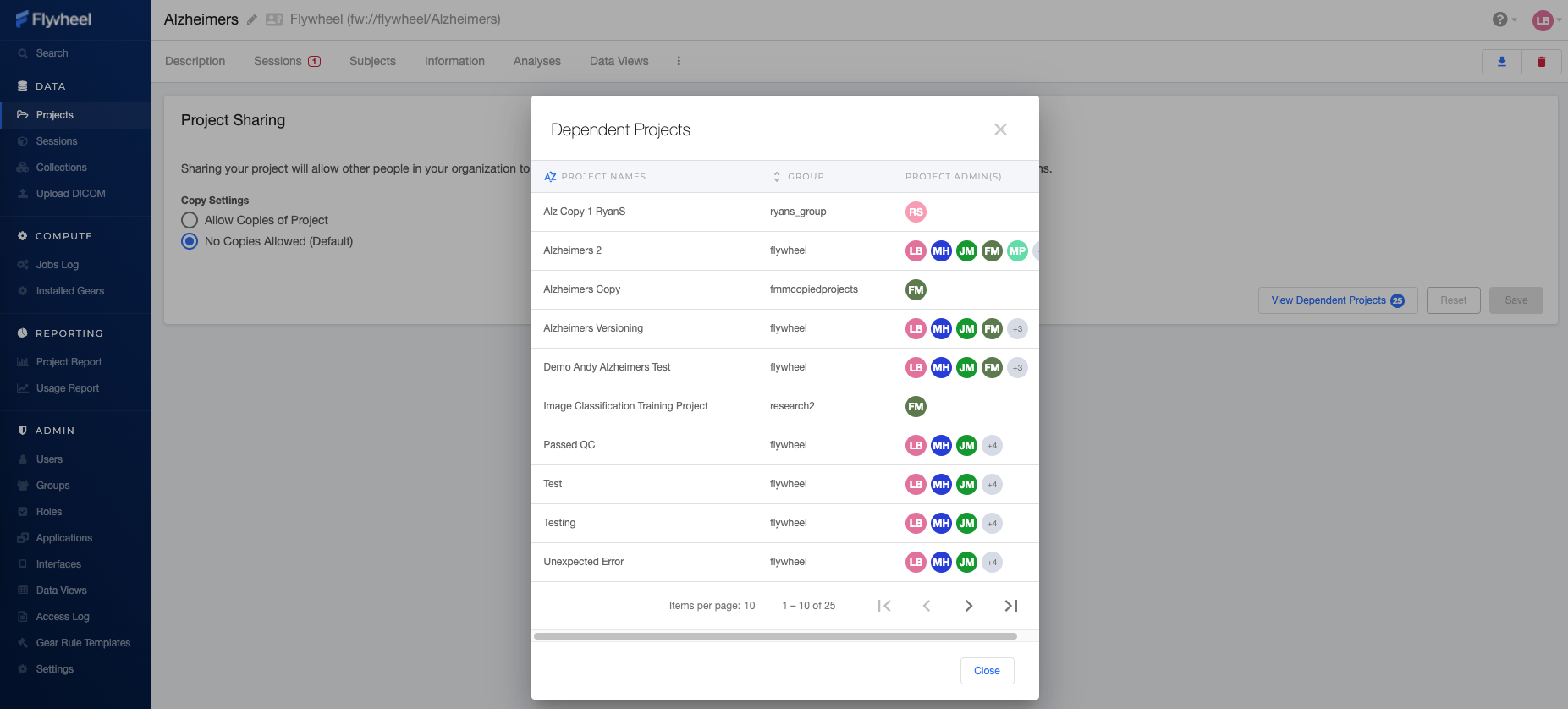Click the download project icon button
The height and width of the screenshot is (709, 1568).
click(x=1502, y=62)
